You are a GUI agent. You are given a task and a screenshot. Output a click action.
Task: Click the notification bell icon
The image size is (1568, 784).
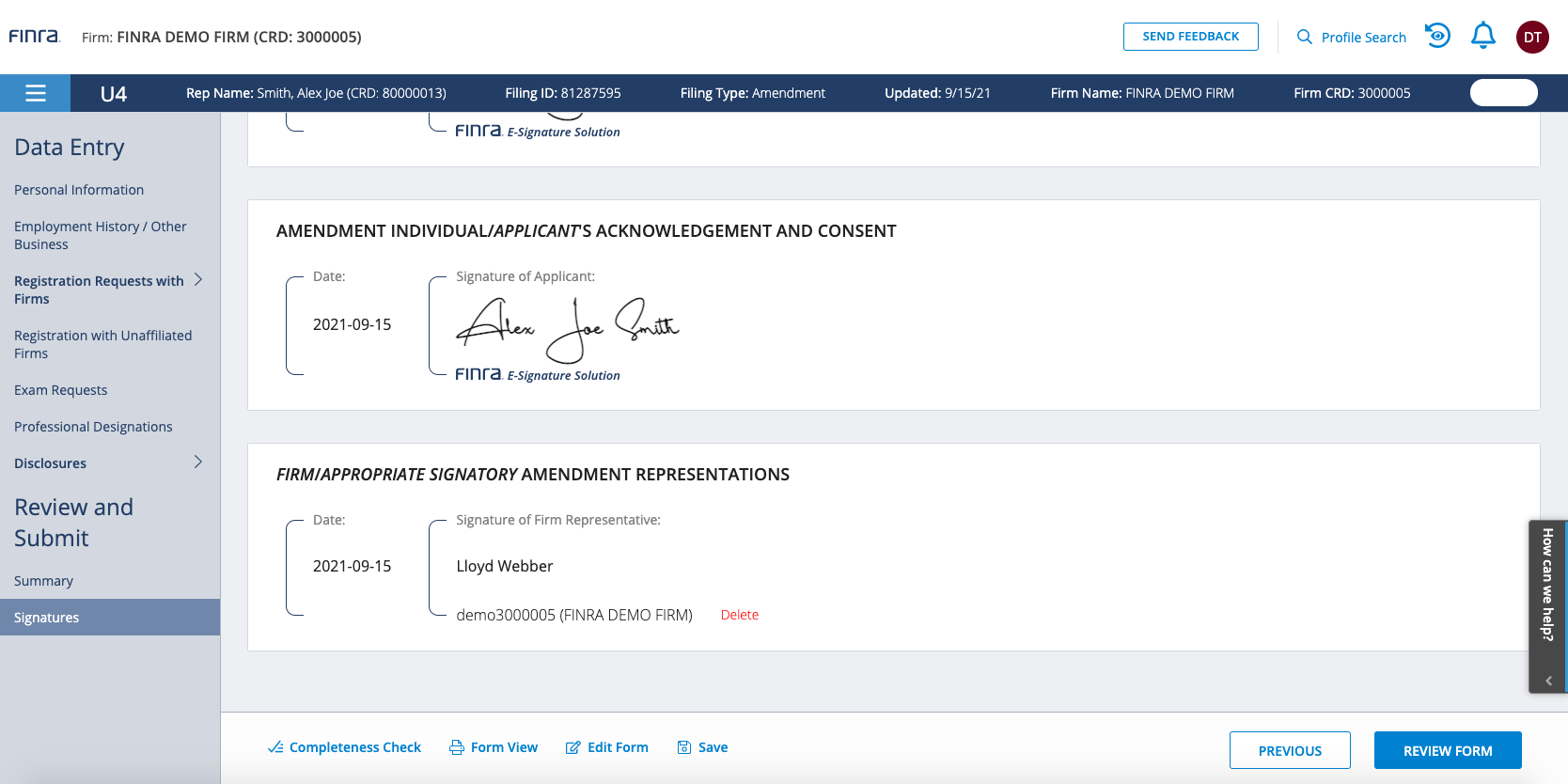pos(1482,36)
